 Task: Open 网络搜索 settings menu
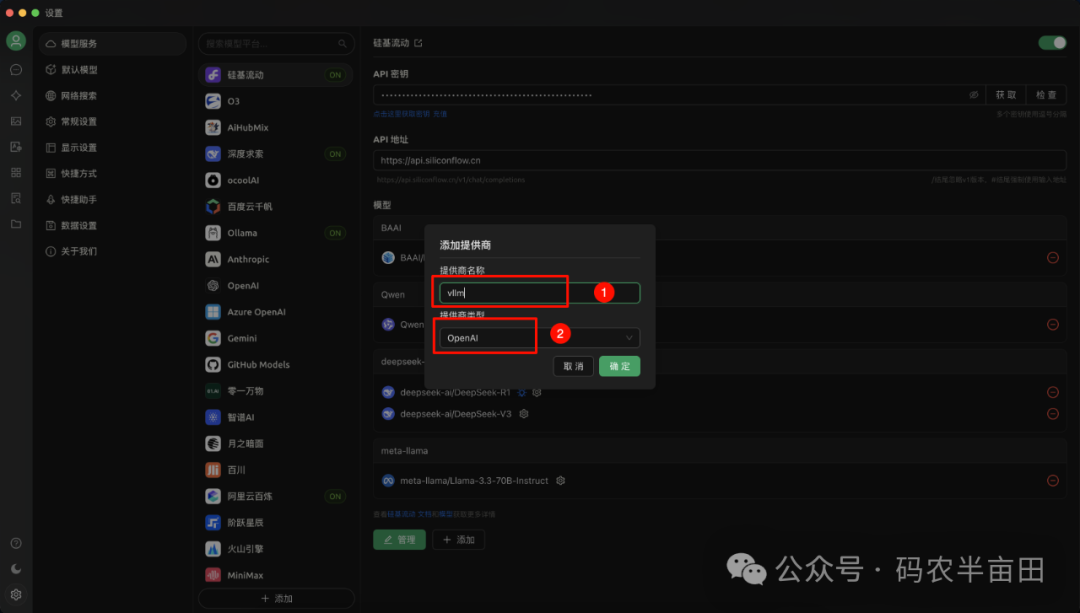click(x=112, y=96)
